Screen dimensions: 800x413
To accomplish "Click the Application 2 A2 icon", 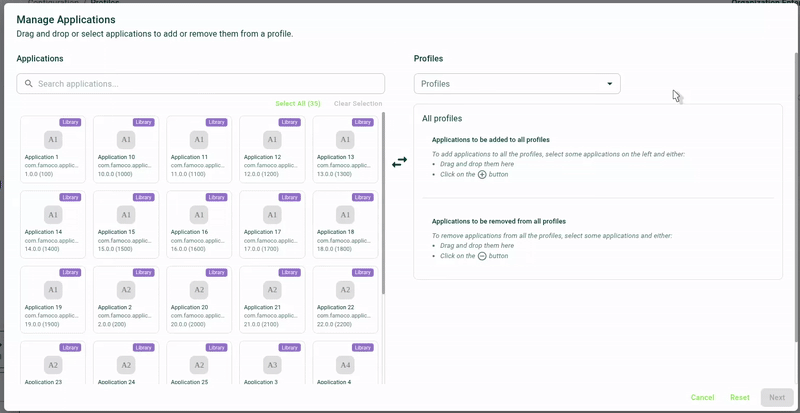I will coord(126,290).
